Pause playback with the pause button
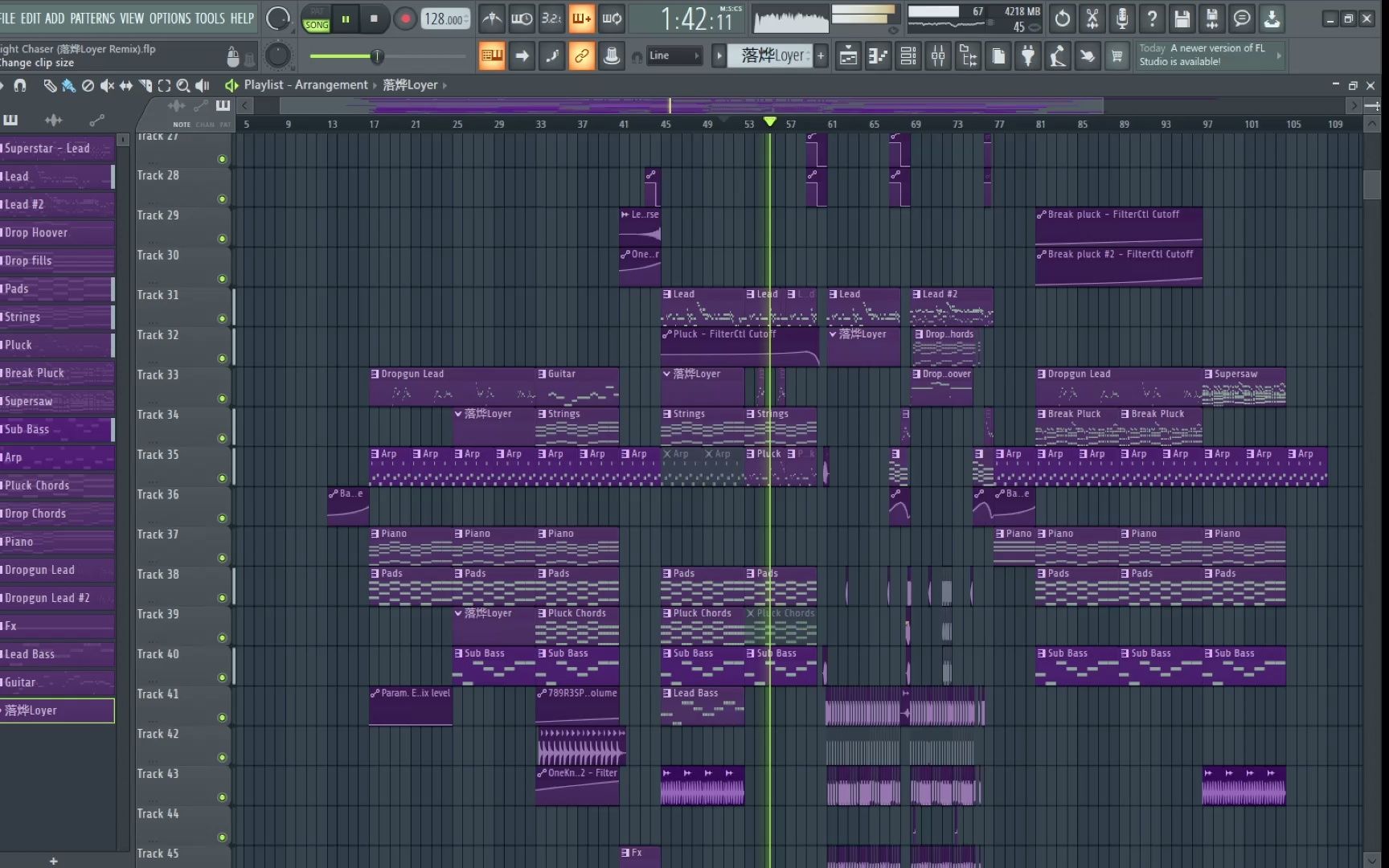The width and height of the screenshot is (1389, 868). pyautogui.click(x=346, y=18)
